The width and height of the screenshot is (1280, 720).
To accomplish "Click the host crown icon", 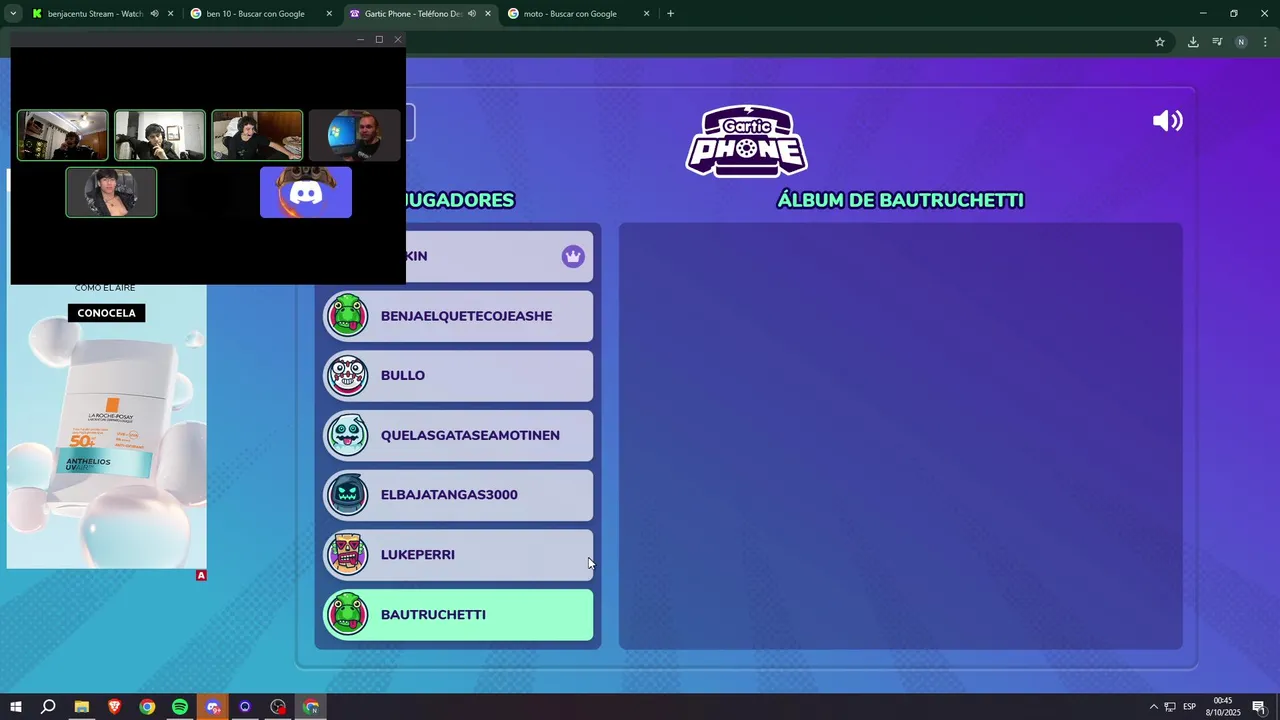I will click(x=573, y=256).
